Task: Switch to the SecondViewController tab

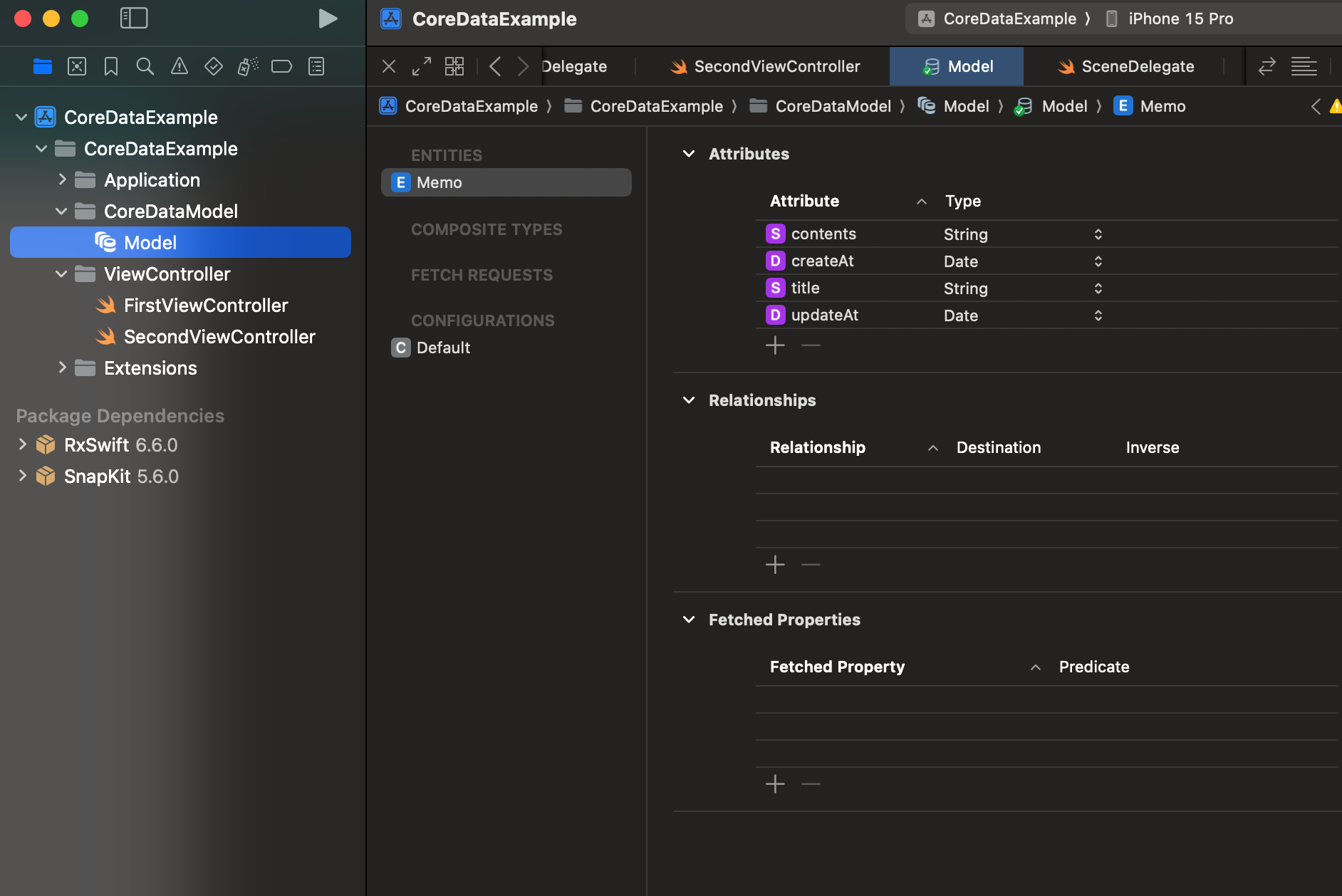Action: click(x=765, y=66)
